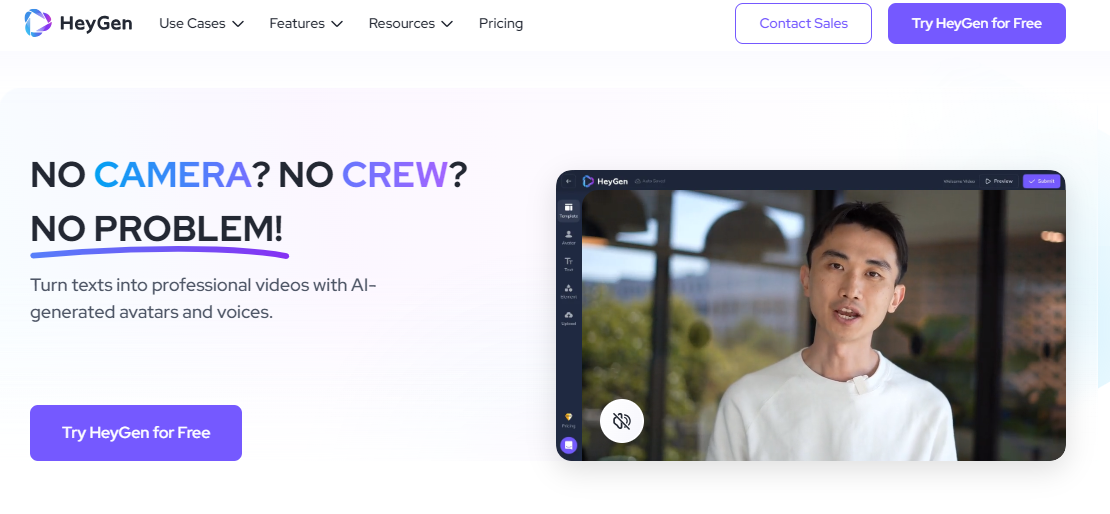The image size is (1110, 514).
Task: Expand the Resources dropdown menu
Action: [x=411, y=23]
